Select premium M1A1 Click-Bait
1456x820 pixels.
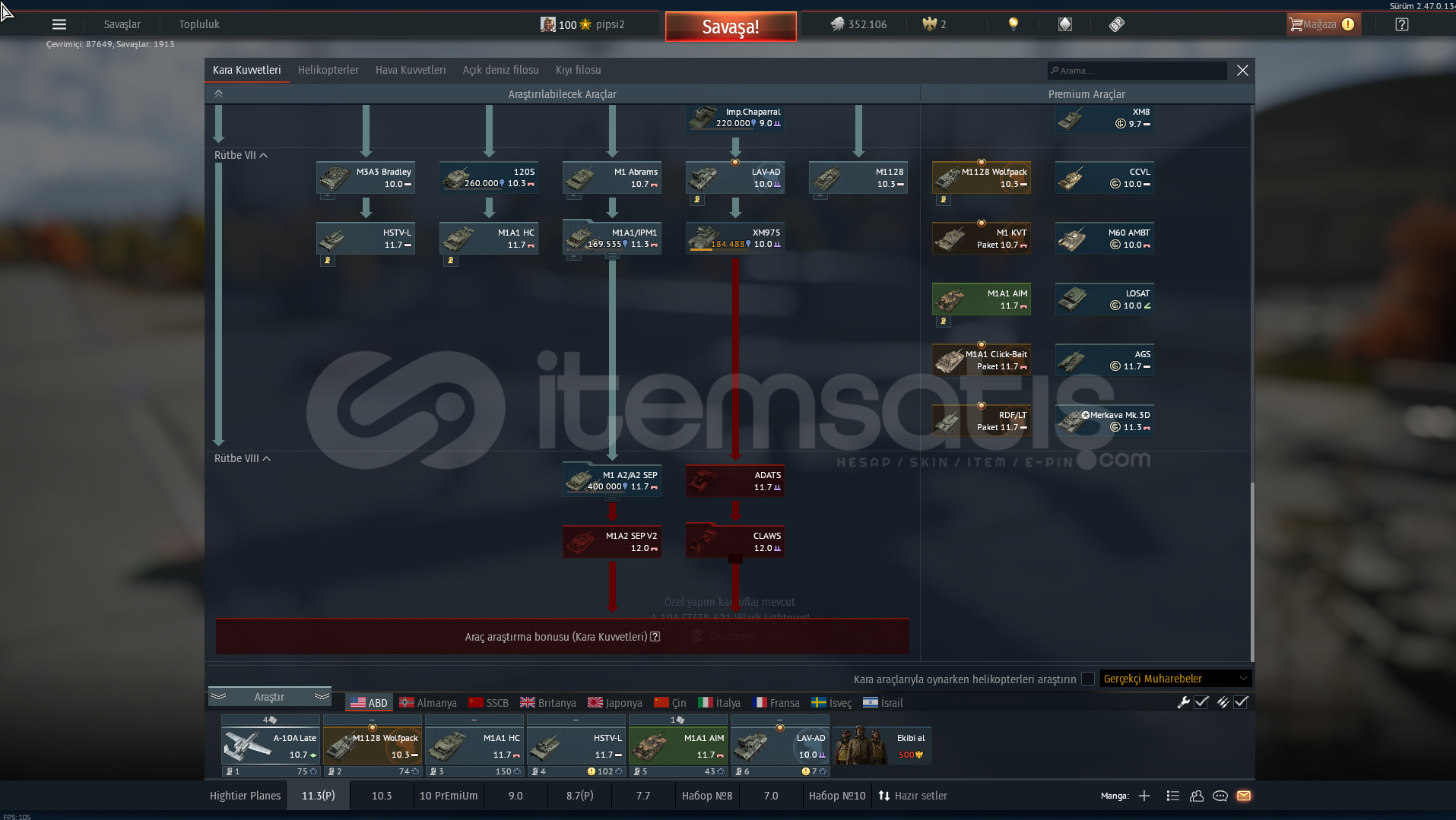click(982, 360)
